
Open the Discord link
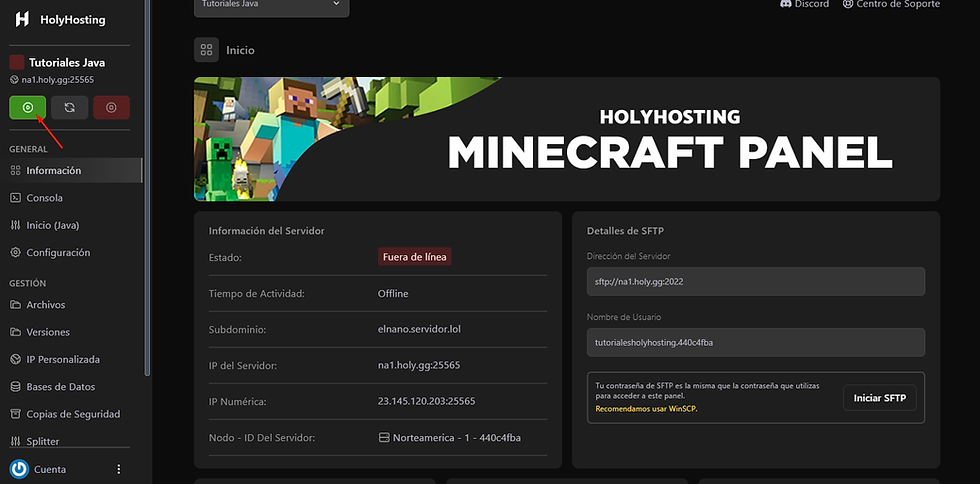[805, 4]
